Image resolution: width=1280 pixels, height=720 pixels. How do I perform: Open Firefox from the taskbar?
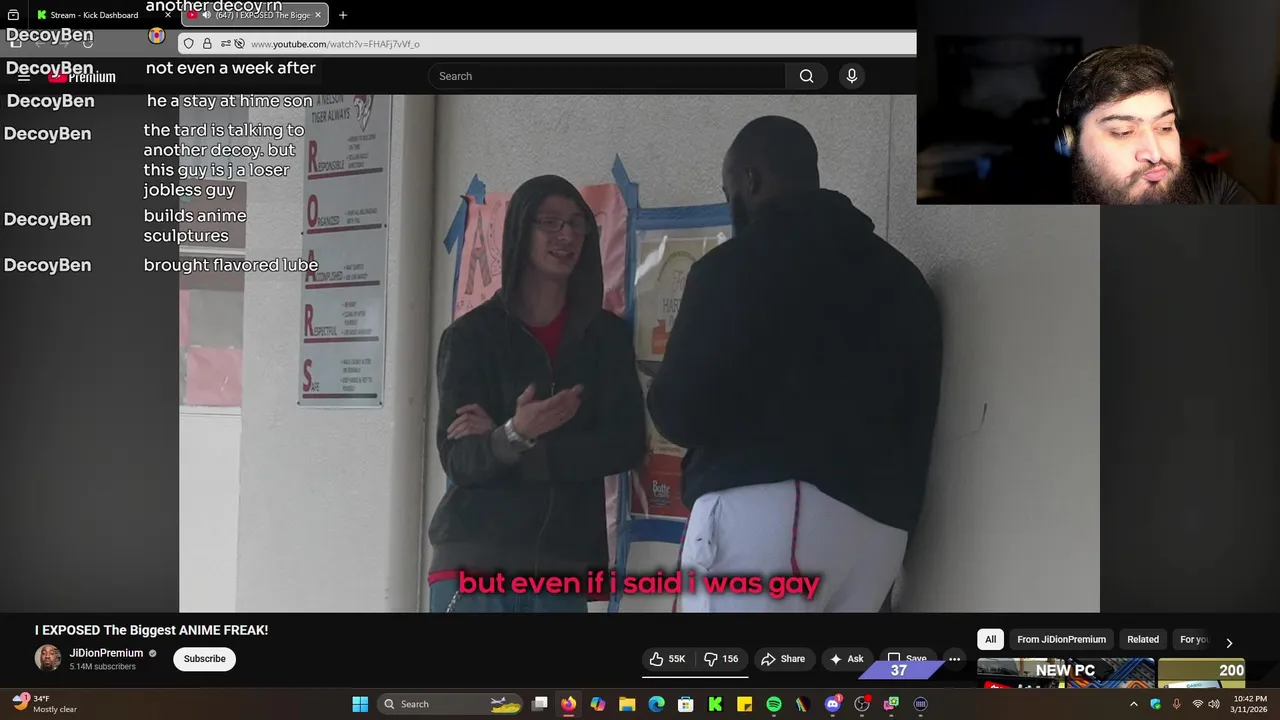click(x=569, y=704)
